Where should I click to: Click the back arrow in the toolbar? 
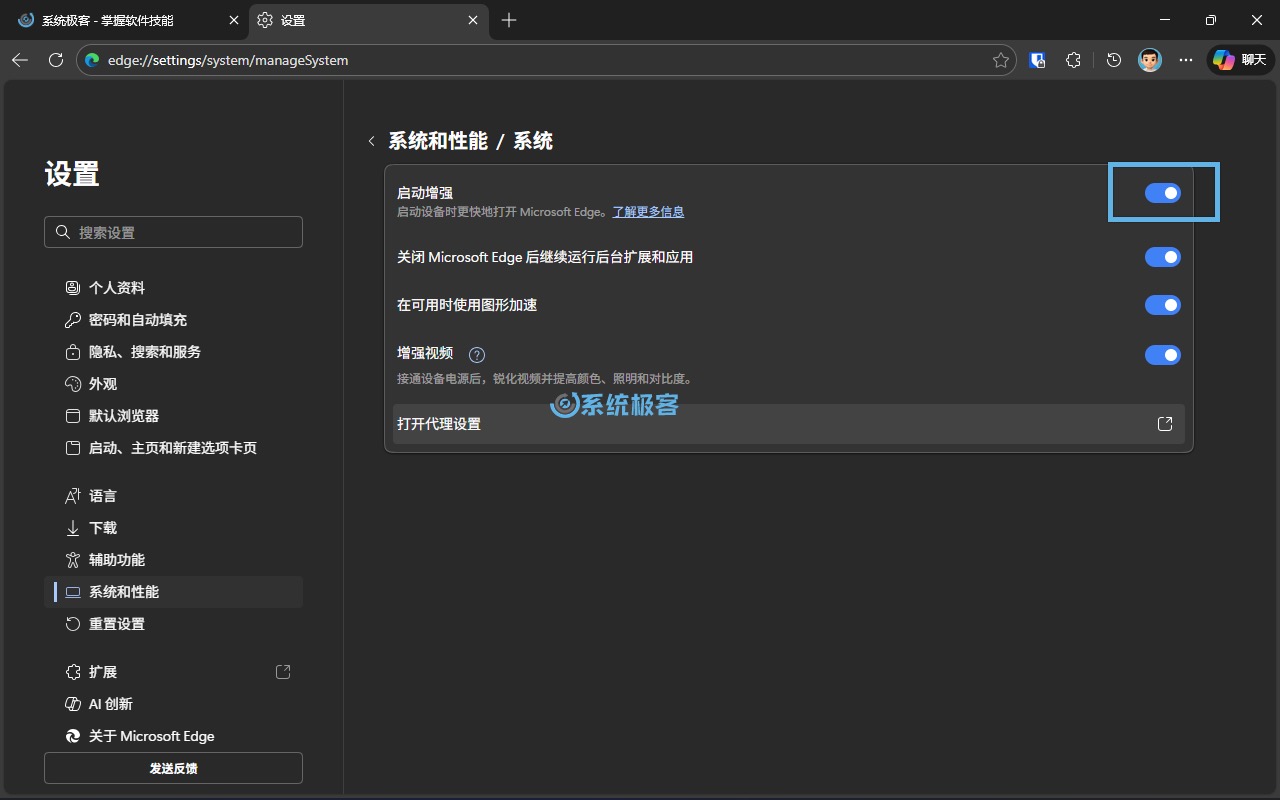point(20,60)
